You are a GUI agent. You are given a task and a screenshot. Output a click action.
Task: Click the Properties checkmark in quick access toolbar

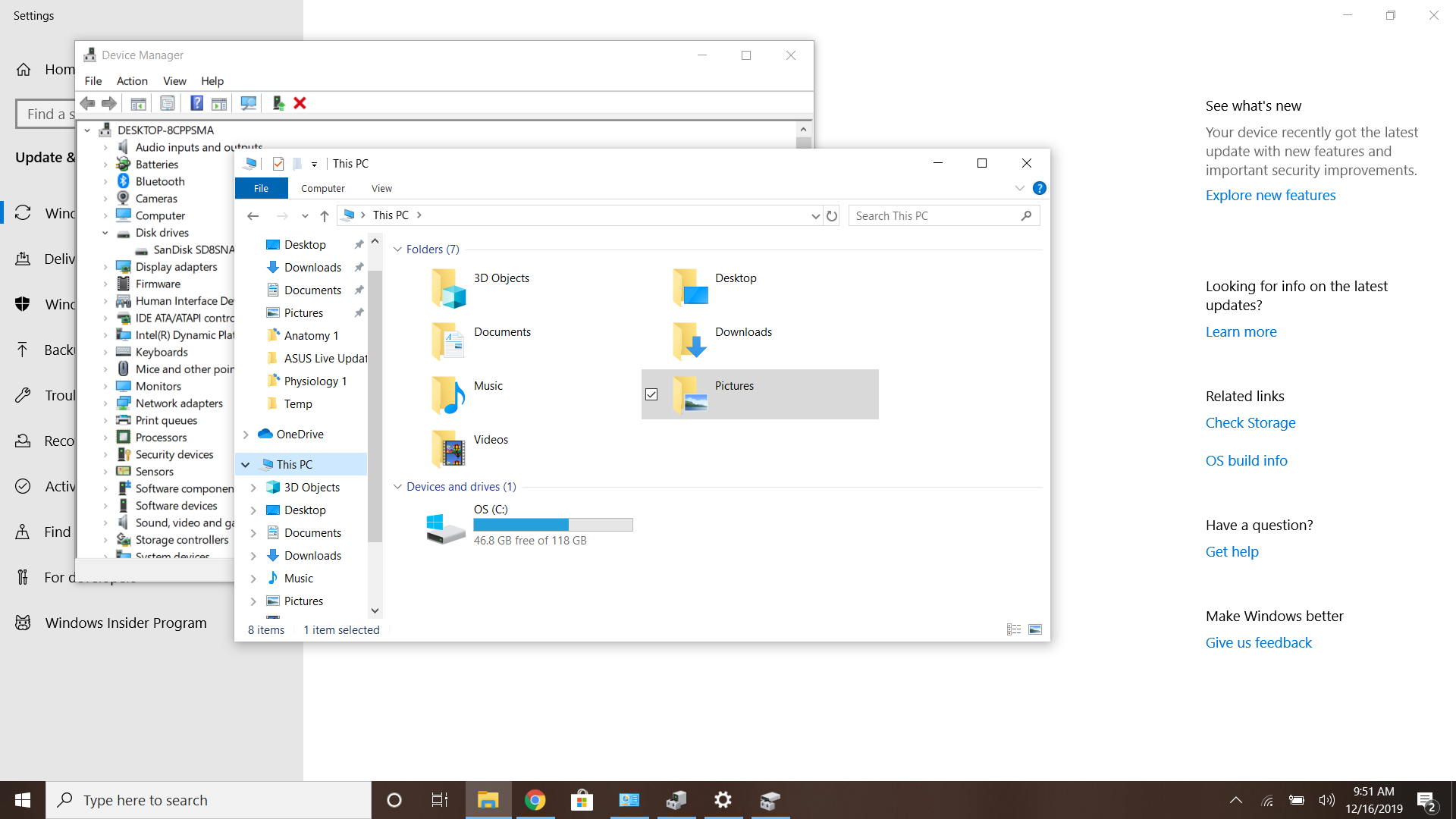click(x=278, y=164)
